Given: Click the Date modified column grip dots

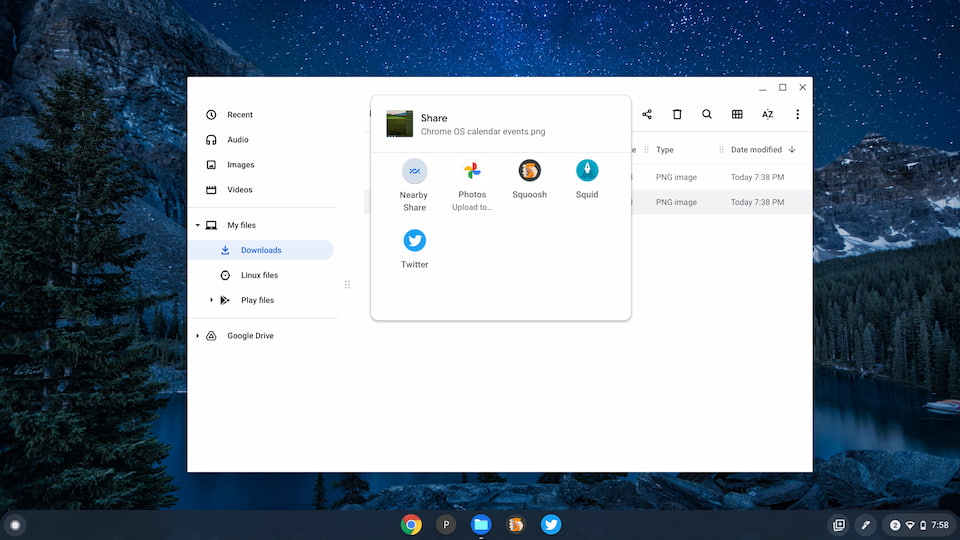Looking at the screenshot, I should pyautogui.click(x=721, y=149).
